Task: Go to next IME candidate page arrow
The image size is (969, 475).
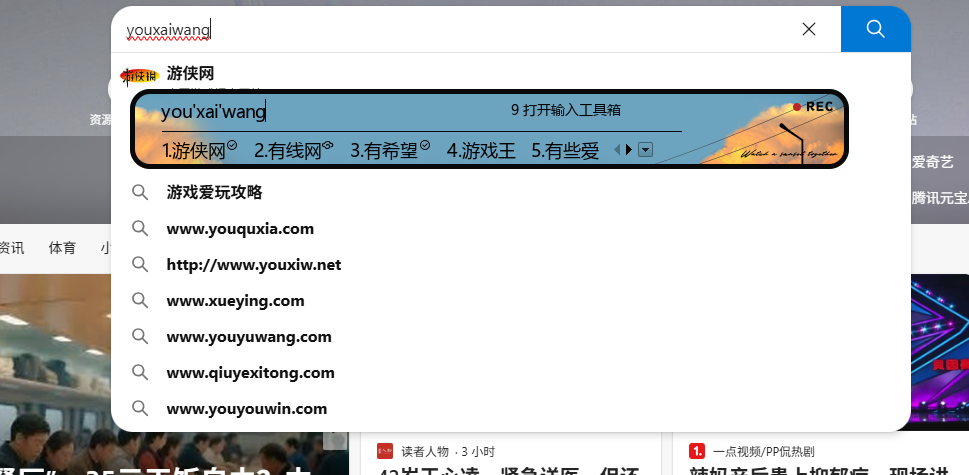Action: pyautogui.click(x=628, y=149)
